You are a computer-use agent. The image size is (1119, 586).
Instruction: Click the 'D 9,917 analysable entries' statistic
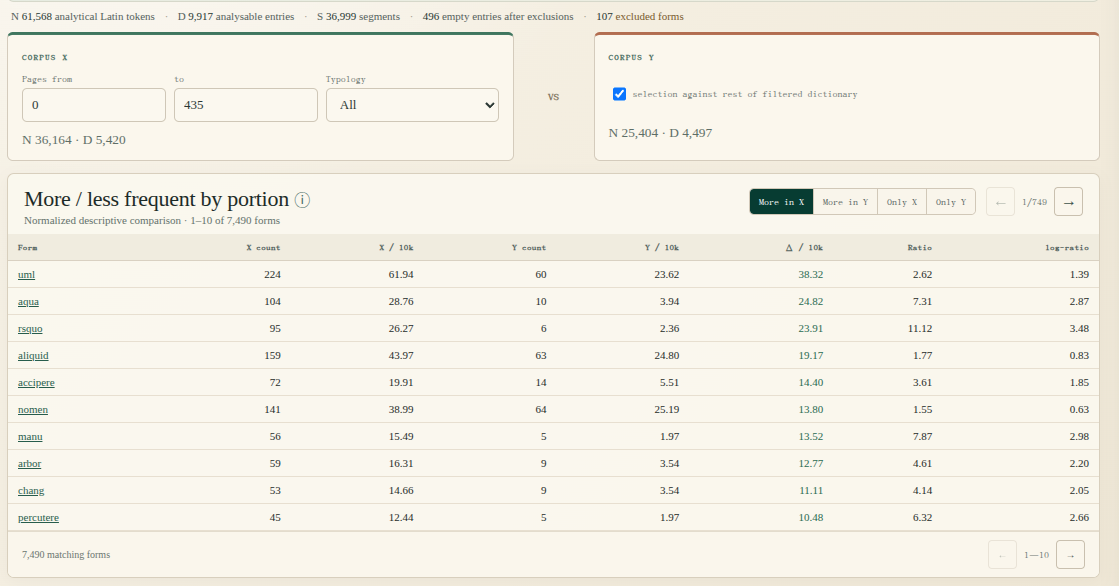click(236, 16)
